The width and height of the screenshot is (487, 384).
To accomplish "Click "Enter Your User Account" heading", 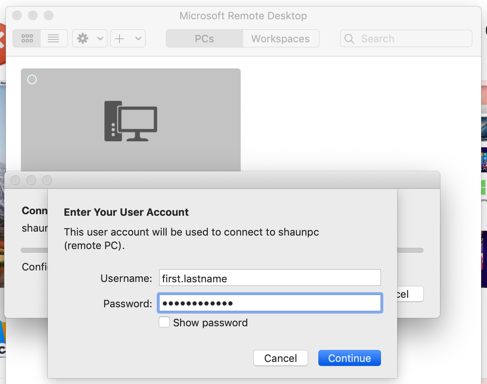I will (x=126, y=212).
